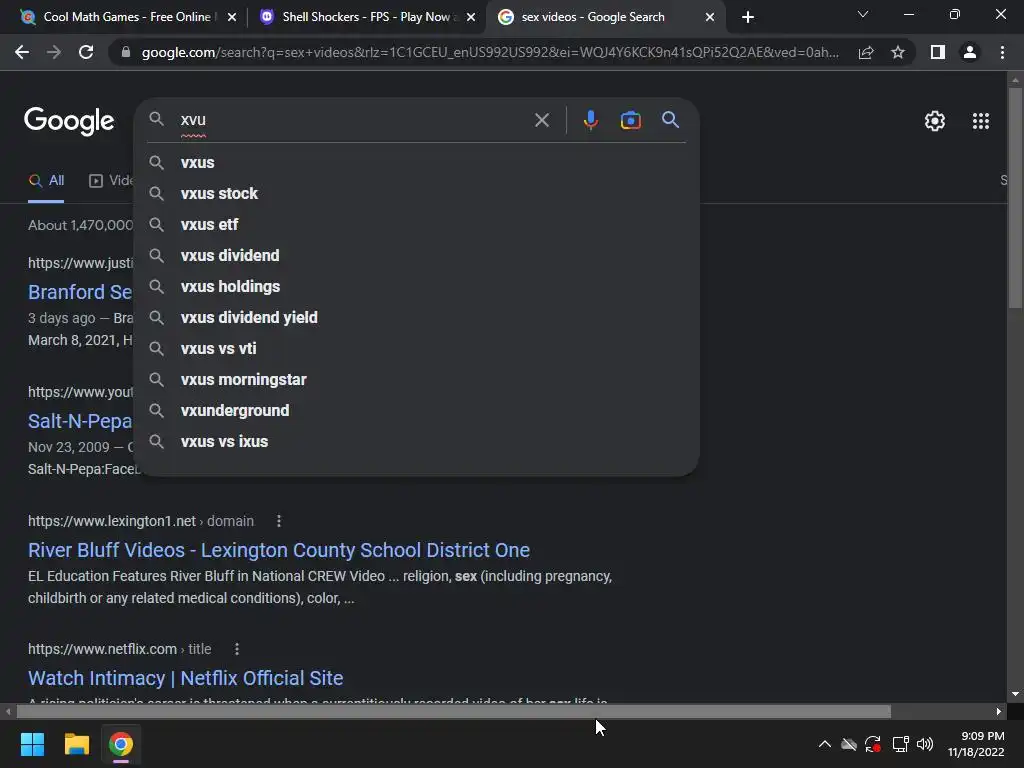Choose the 'vxus' suggestion
This screenshot has width=1024, height=768.
coord(417,163)
